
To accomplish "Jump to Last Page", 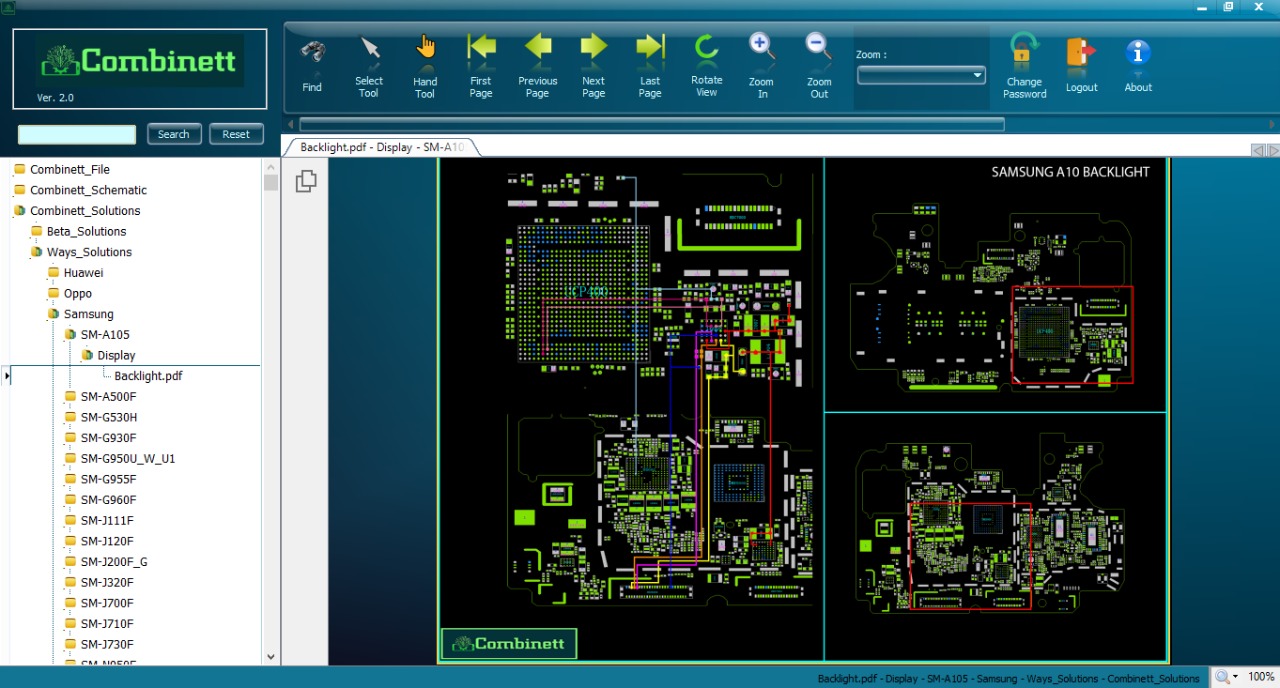I will (x=650, y=67).
